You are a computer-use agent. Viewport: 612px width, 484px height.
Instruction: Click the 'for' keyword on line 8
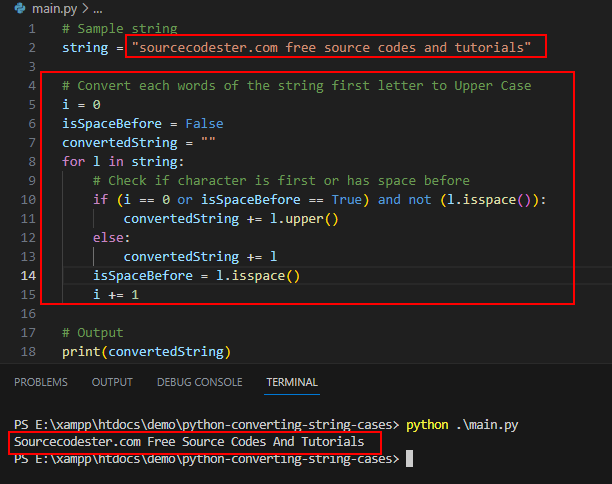coord(73,162)
